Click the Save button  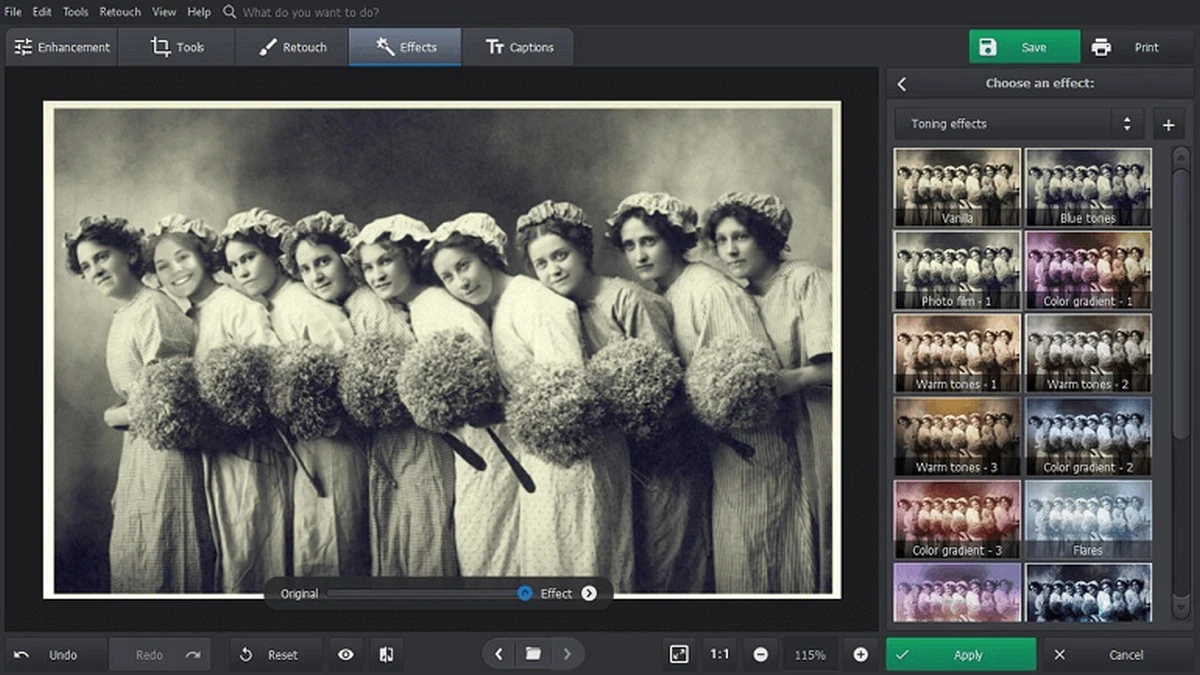(x=1024, y=47)
